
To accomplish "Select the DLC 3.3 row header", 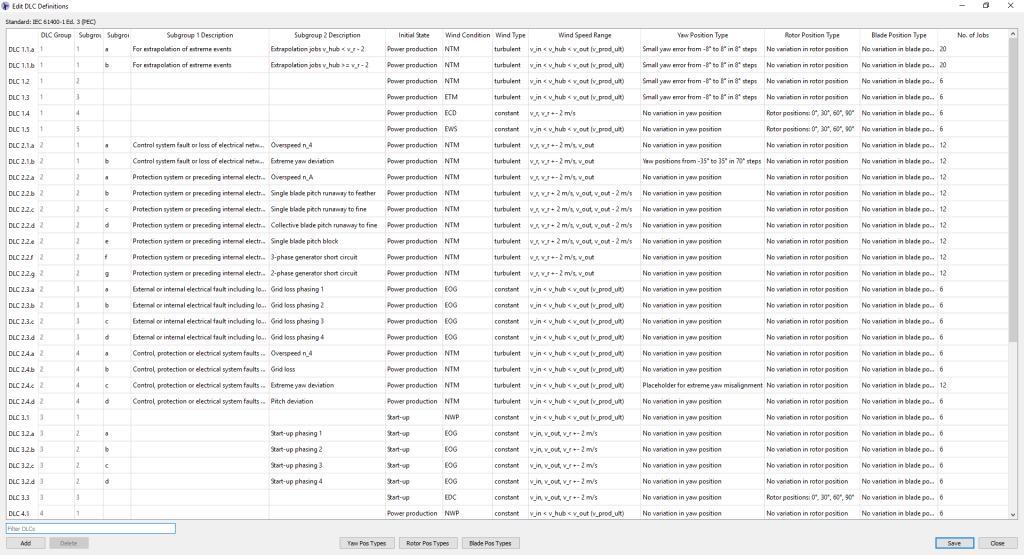I will pyautogui.click(x=20, y=497).
